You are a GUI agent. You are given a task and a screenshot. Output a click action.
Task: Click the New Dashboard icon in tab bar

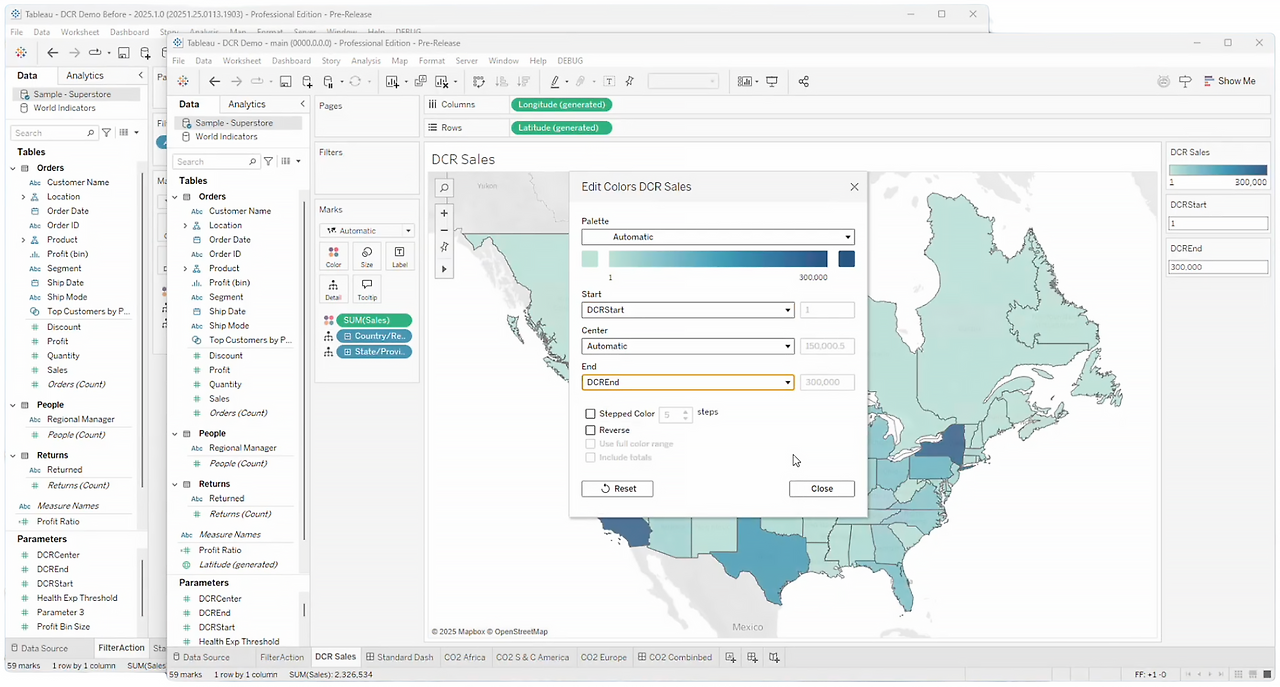click(752, 657)
